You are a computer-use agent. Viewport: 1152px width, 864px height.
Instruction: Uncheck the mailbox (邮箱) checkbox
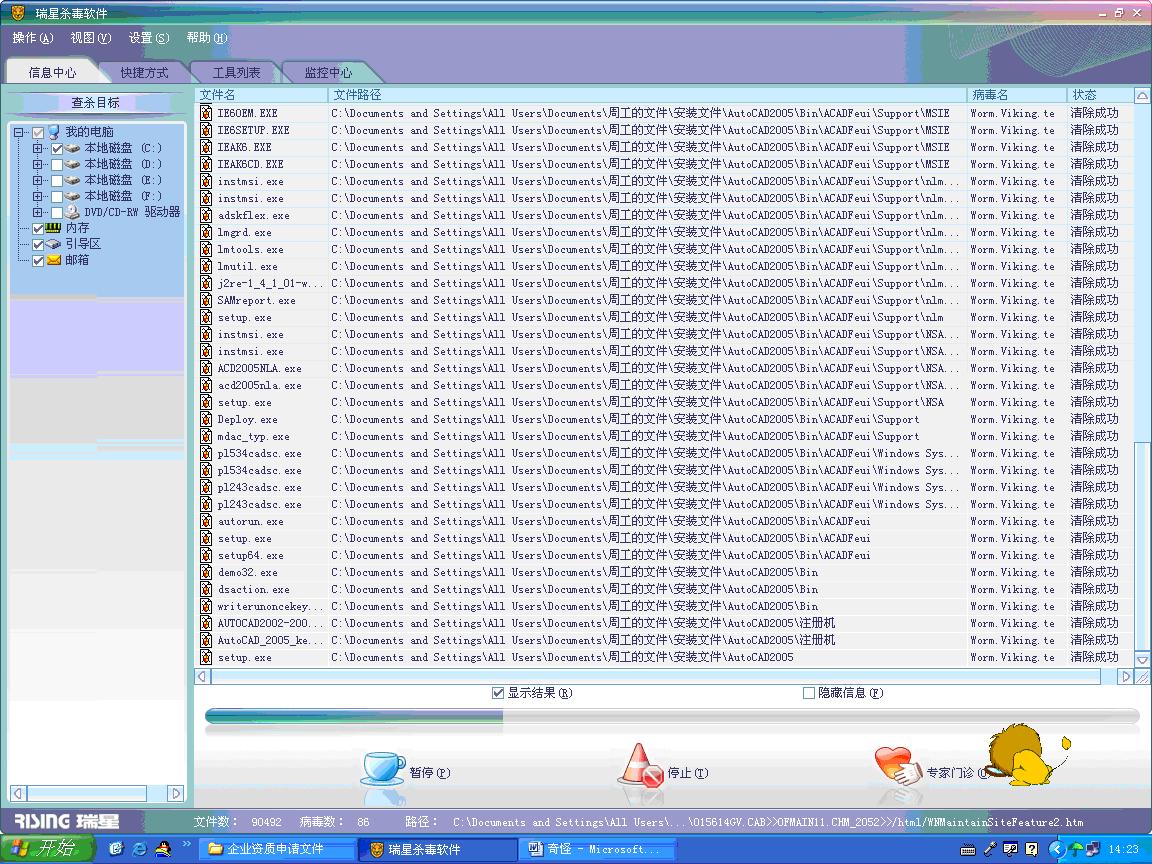point(38,261)
